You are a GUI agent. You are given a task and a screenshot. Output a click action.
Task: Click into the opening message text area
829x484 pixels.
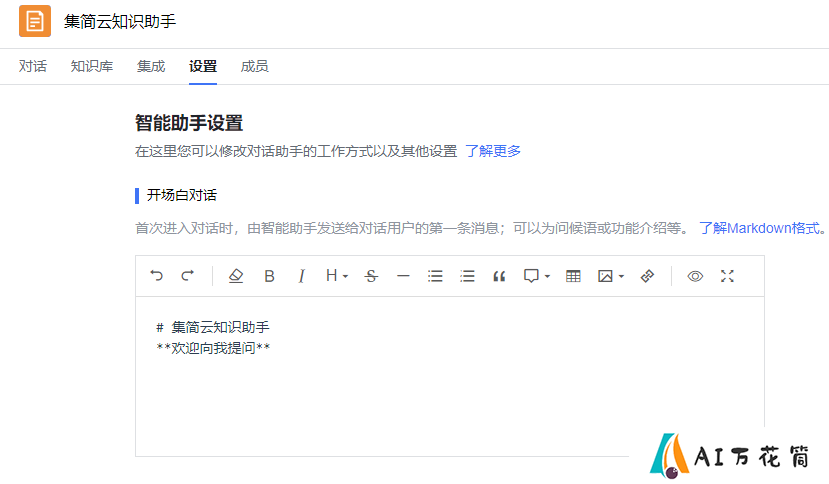click(x=450, y=377)
